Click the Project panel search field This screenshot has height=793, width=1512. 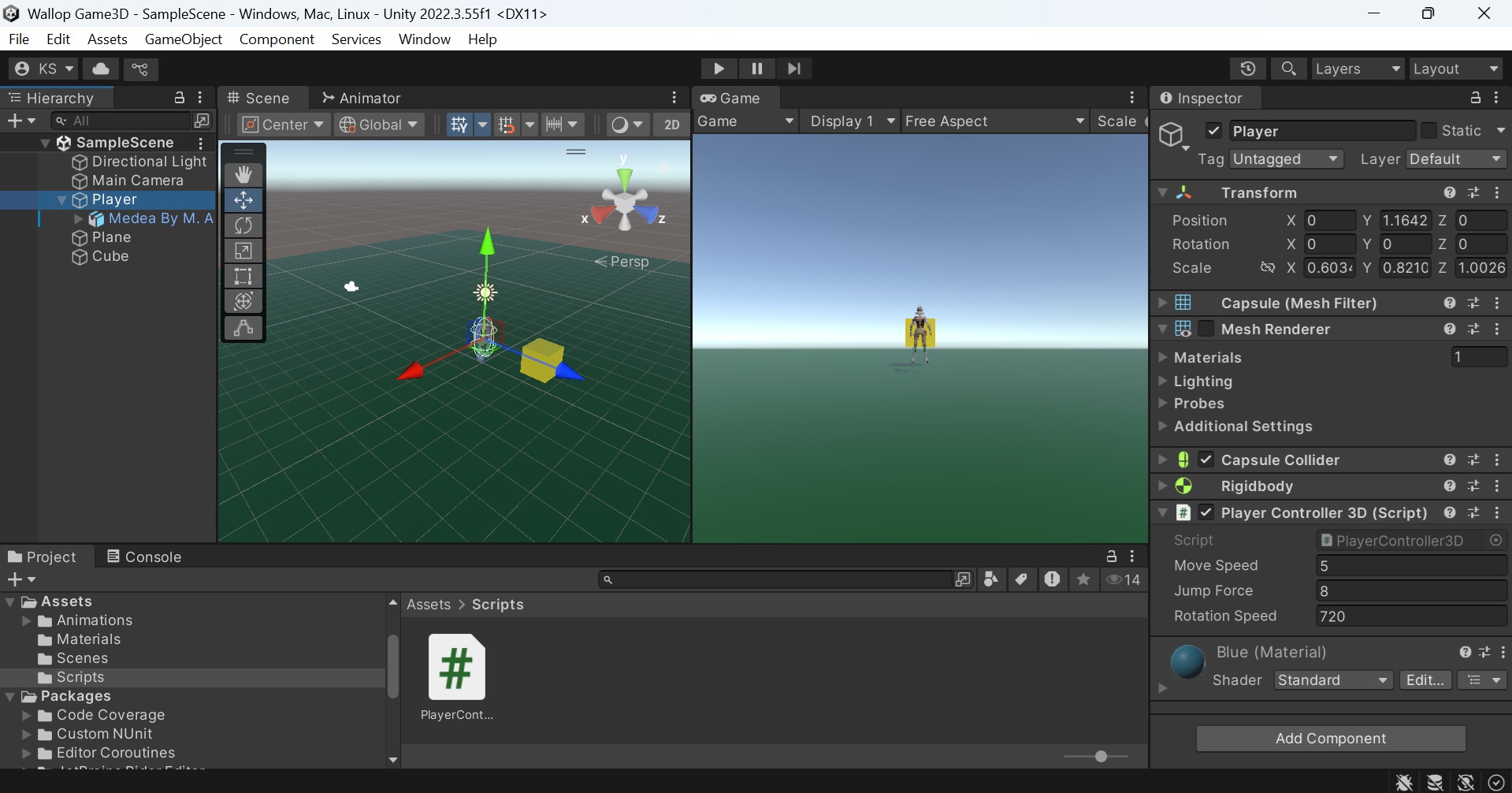(780, 579)
